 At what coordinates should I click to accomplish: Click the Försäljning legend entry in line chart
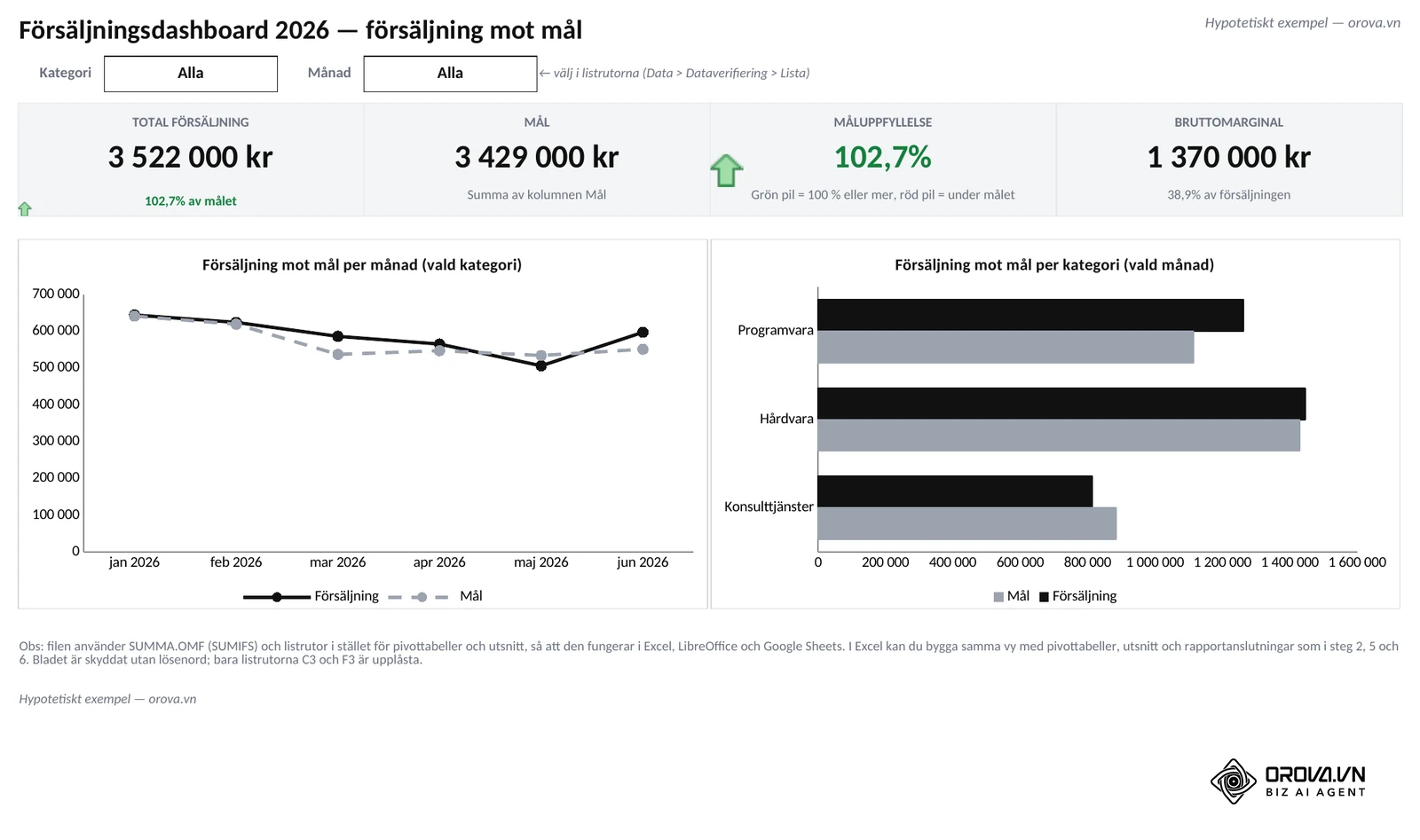(x=312, y=596)
